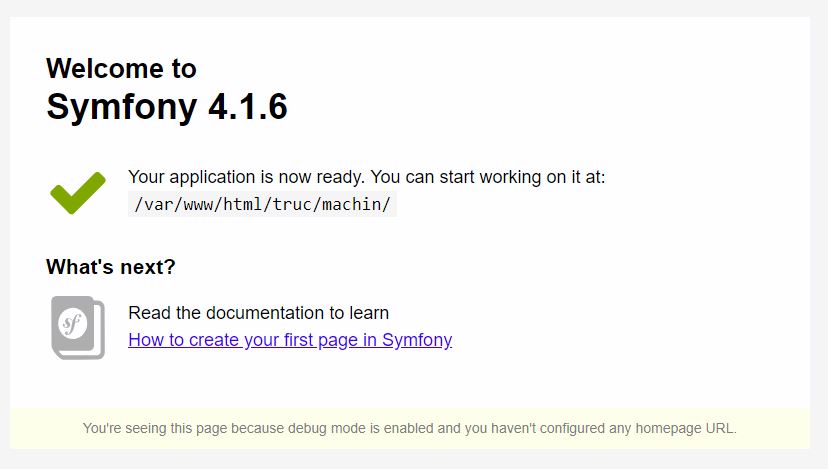This screenshot has width=828, height=469.
Task: Click the green checkmark icon
Action: [77, 192]
